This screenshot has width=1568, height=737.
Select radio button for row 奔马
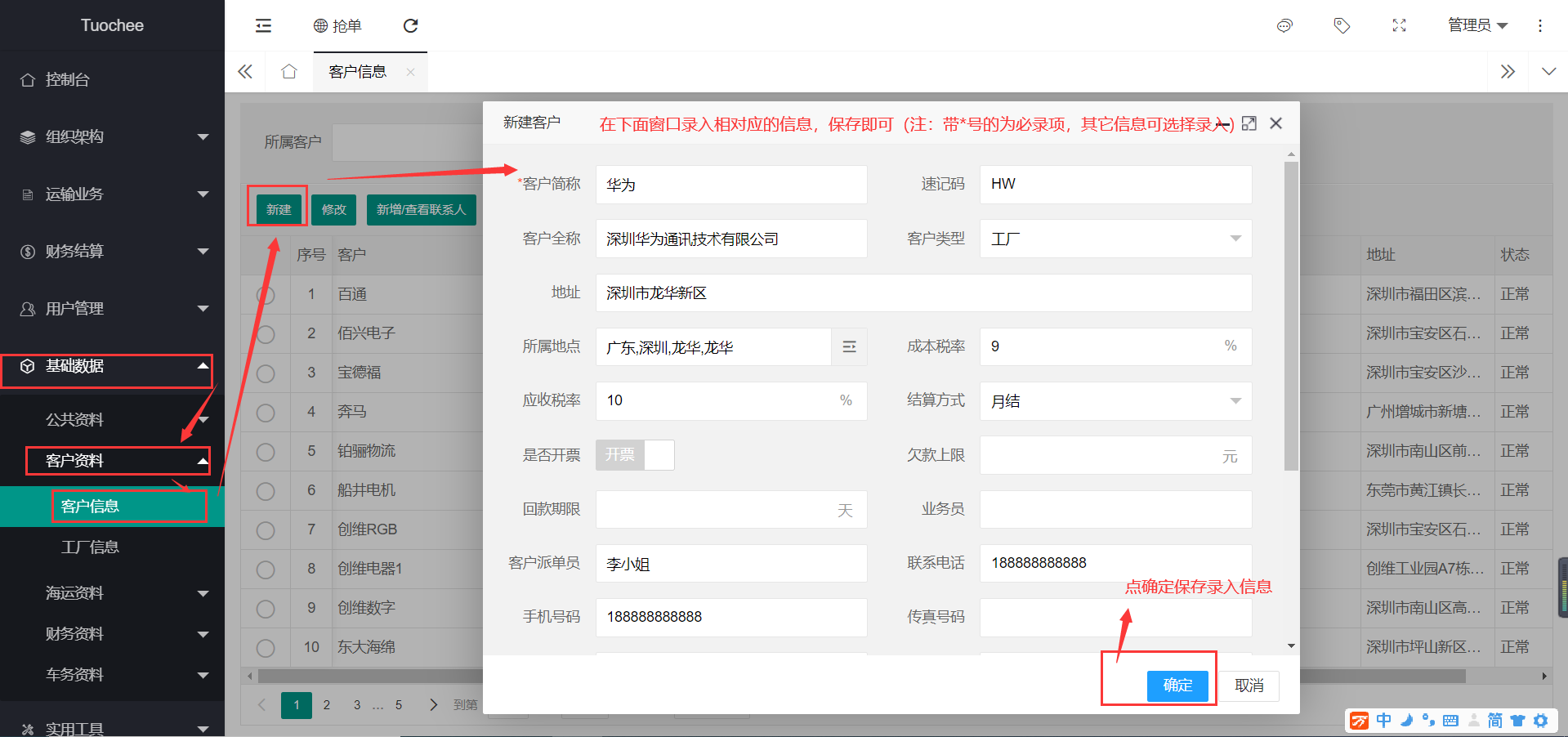pyautogui.click(x=266, y=413)
